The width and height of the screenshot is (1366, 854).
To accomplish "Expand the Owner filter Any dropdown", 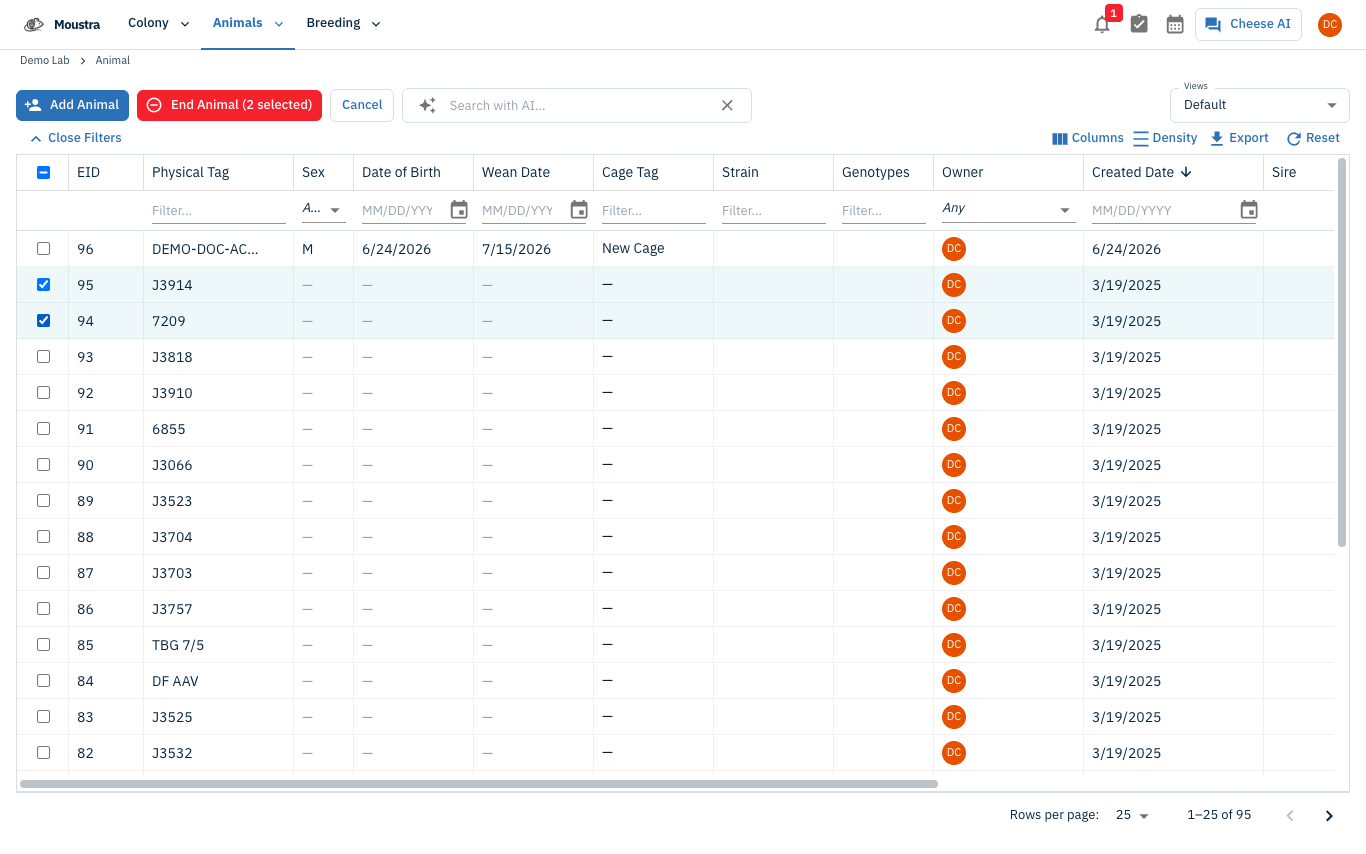I will [1008, 210].
